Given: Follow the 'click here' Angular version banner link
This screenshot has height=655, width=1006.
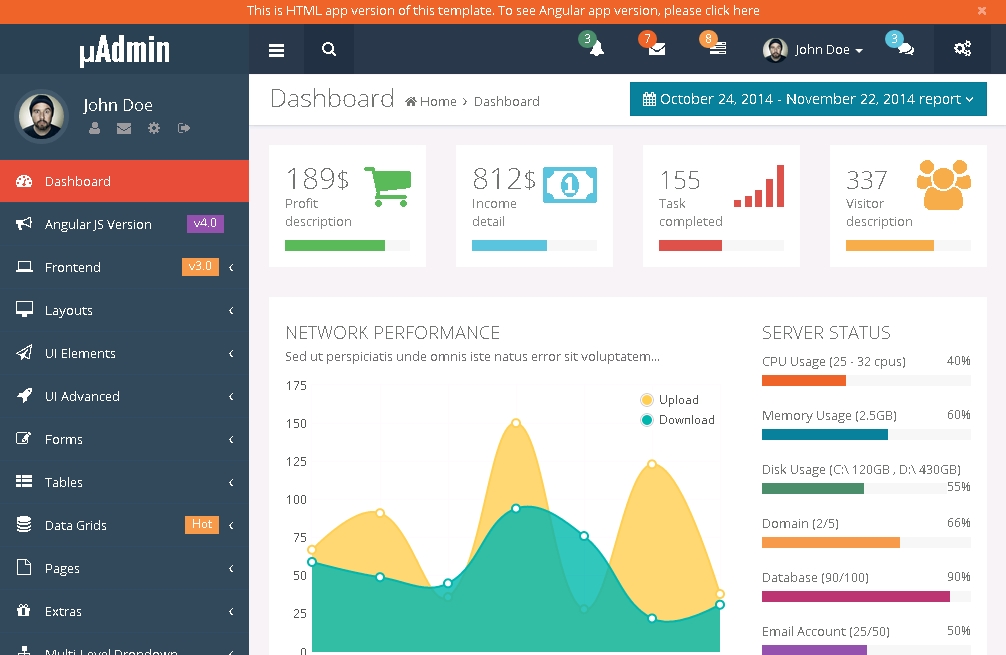Looking at the screenshot, I should point(732,11).
